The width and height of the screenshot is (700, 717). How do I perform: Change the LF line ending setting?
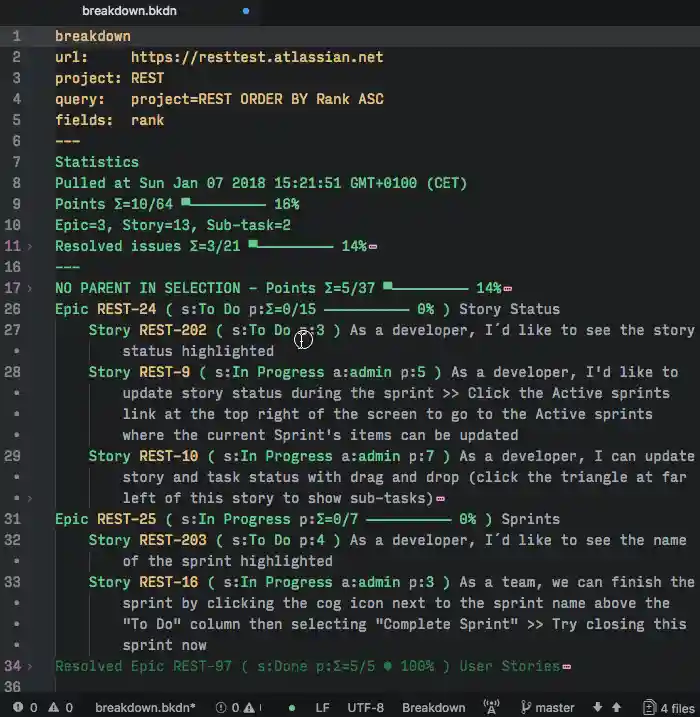click(x=322, y=708)
